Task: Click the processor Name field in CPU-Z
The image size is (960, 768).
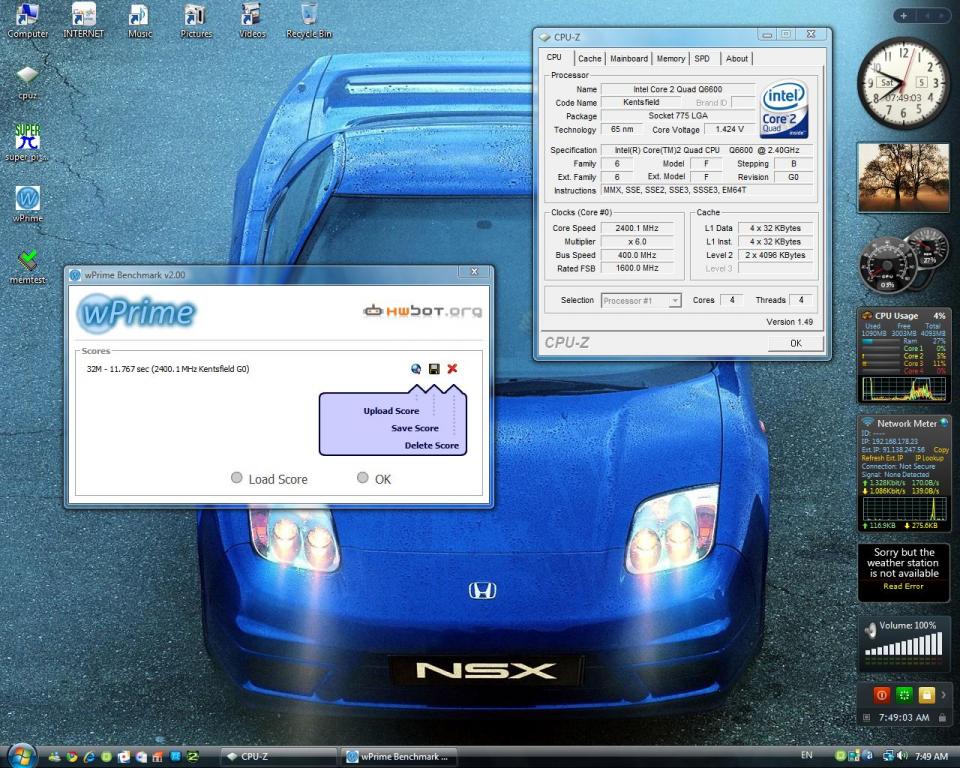Action: click(x=678, y=89)
